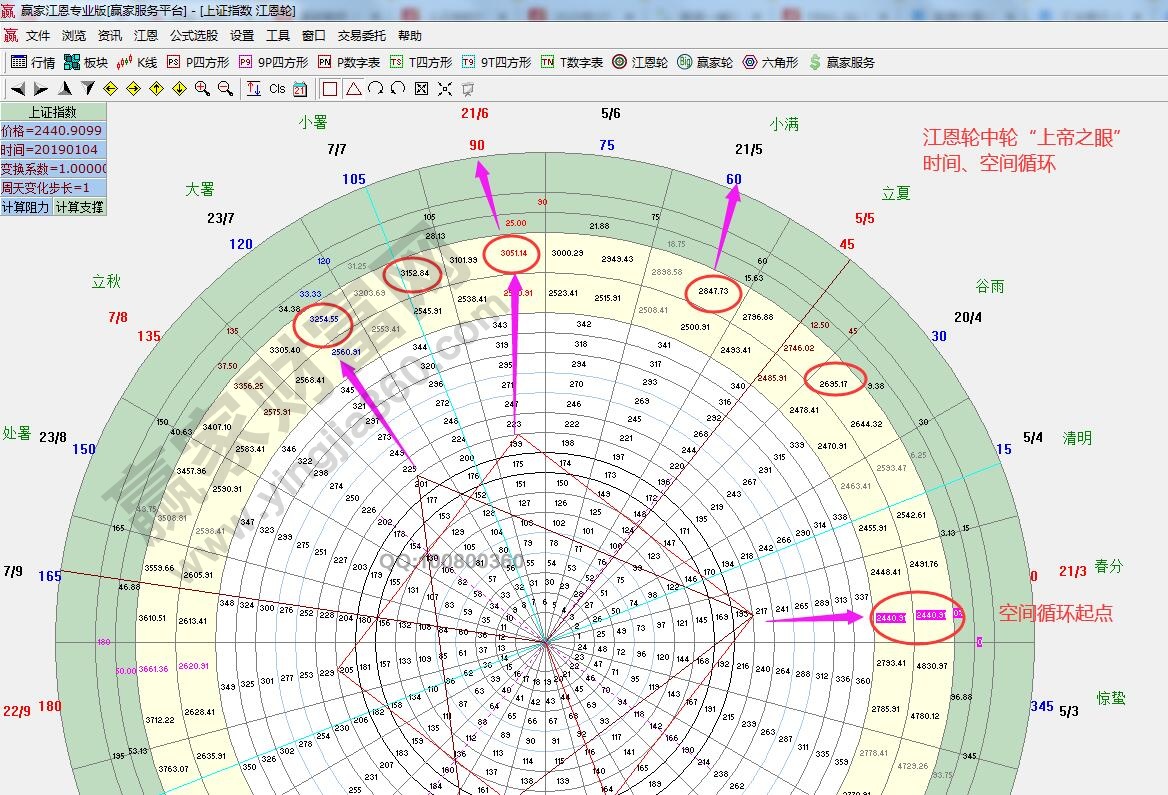Open the 交易委托 menu

[x=361, y=35]
